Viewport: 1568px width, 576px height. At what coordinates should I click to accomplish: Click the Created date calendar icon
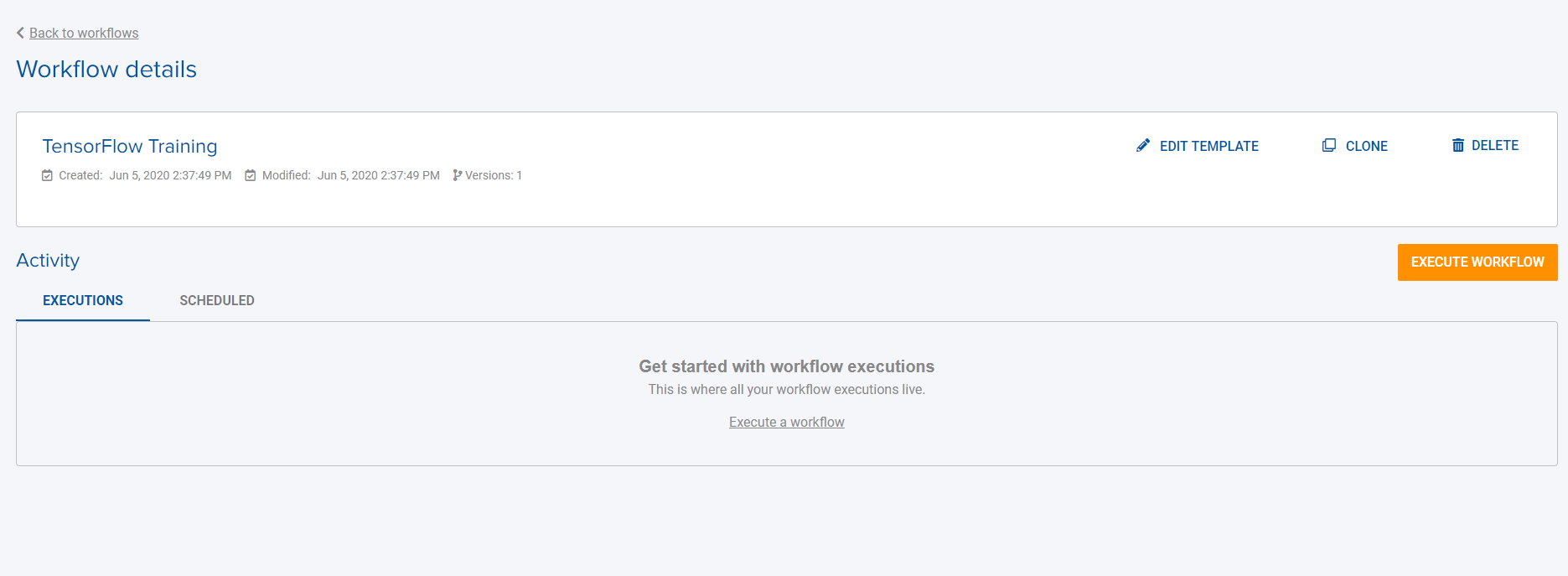[48, 174]
